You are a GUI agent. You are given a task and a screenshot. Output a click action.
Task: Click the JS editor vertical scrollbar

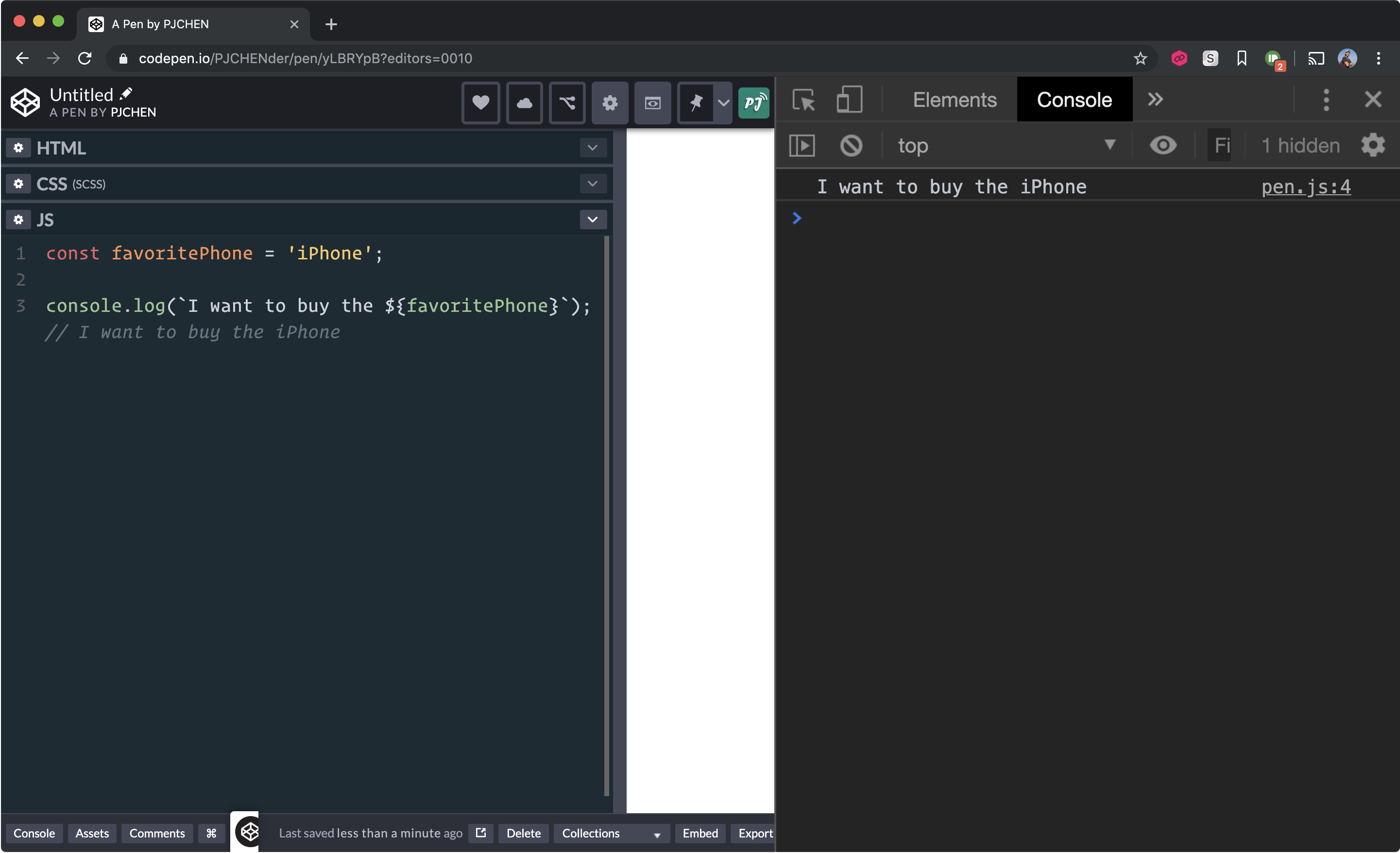[x=606, y=516]
